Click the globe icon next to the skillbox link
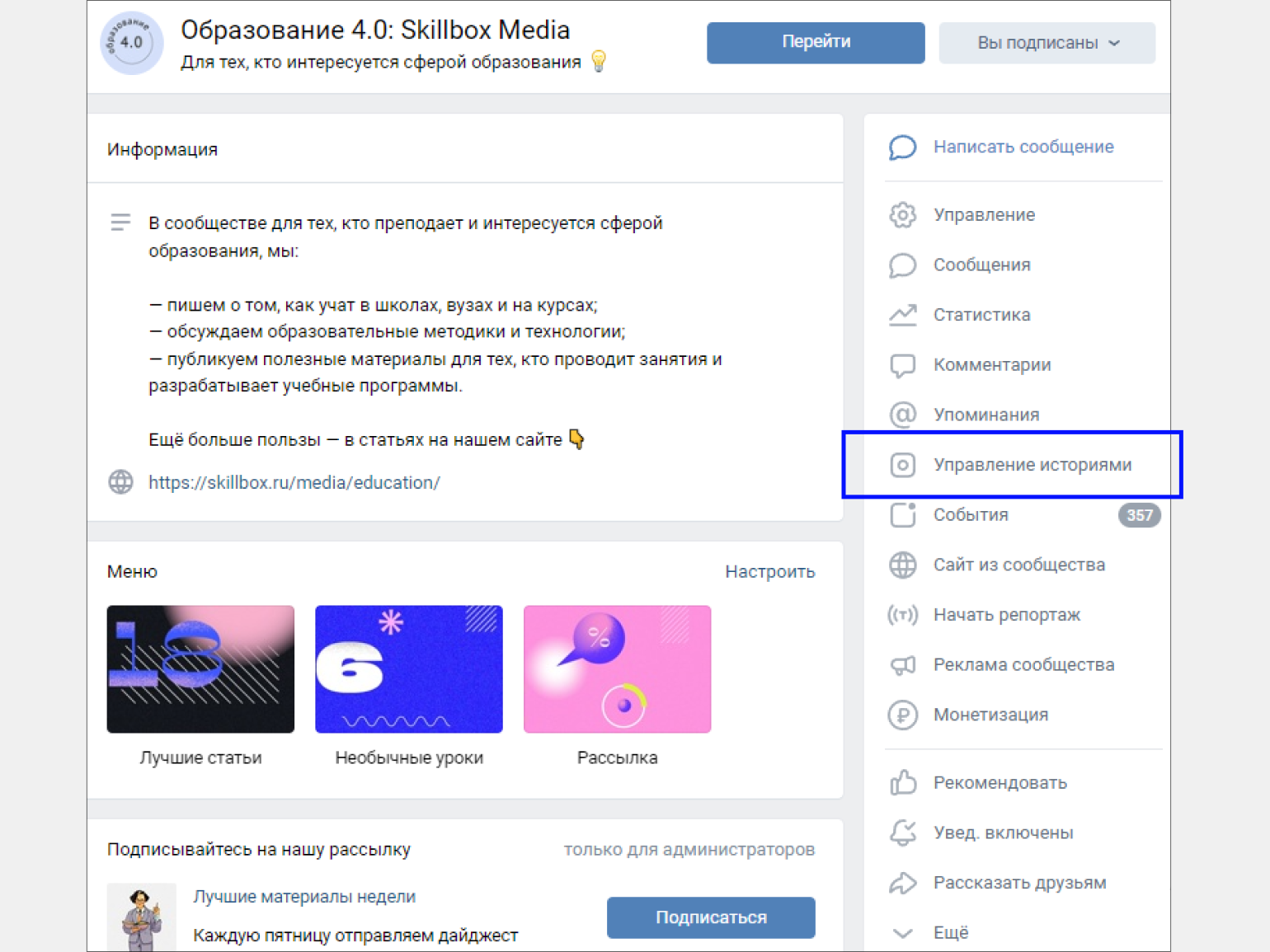The image size is (1270, 952). pos(120,482)
